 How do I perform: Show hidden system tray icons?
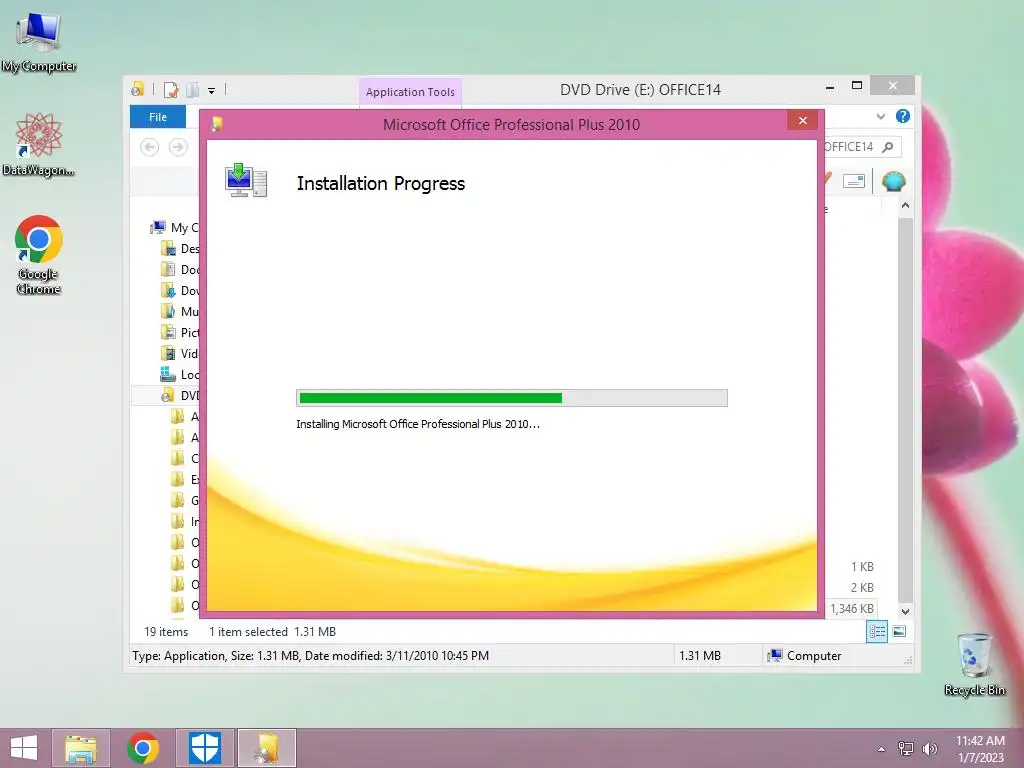coord(881,749)
